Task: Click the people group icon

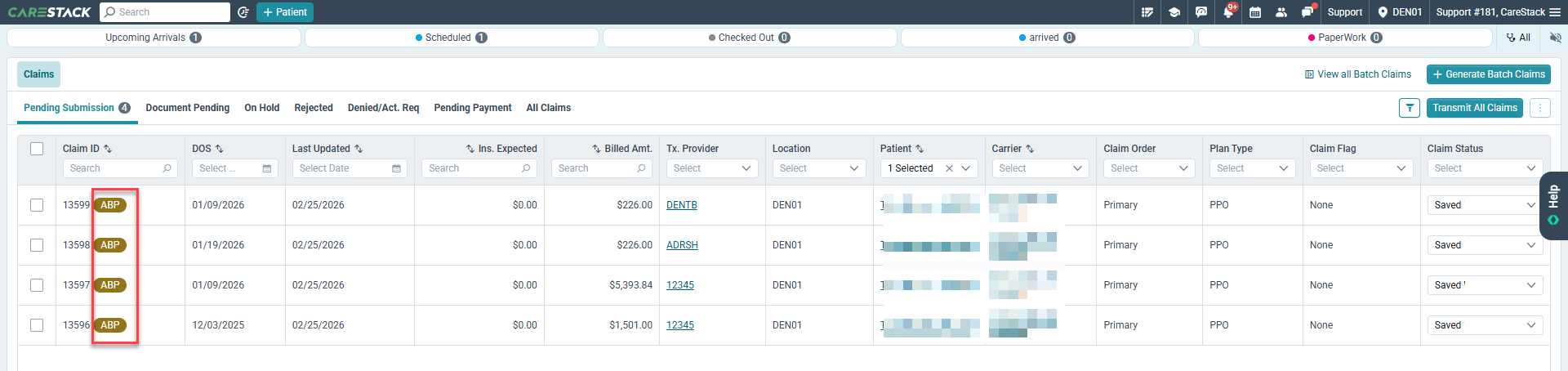Action: point(1281,12)
